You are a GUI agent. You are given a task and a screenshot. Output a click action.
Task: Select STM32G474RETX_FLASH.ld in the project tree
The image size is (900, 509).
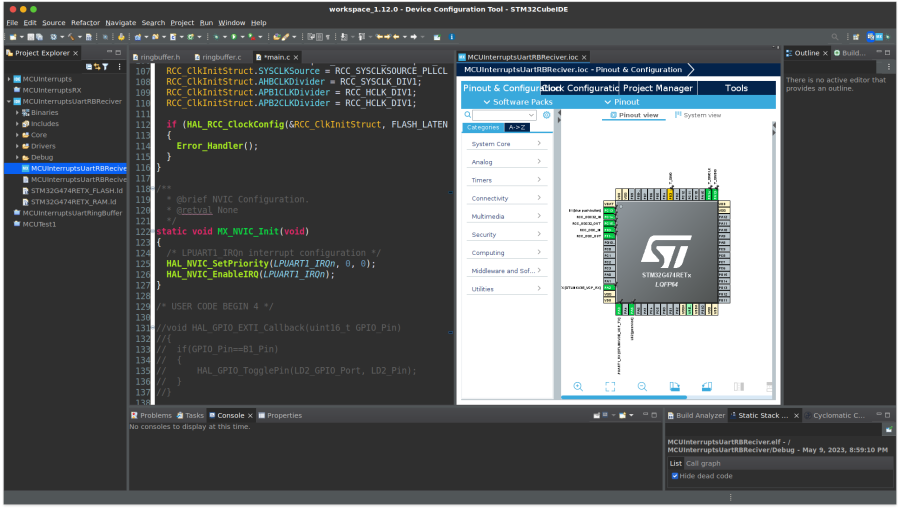[76, 190]
